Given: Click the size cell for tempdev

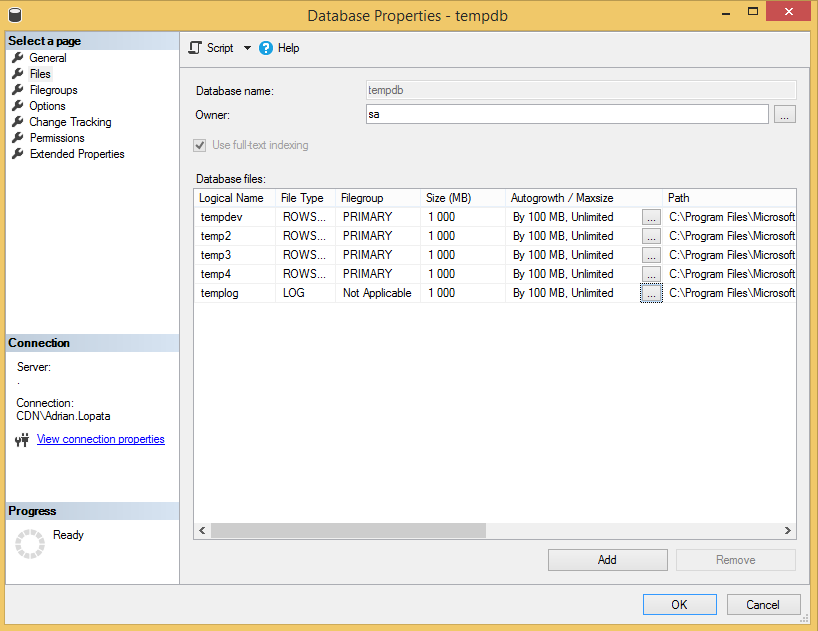Looking at the screenshot, I should (x=463, y=217).
